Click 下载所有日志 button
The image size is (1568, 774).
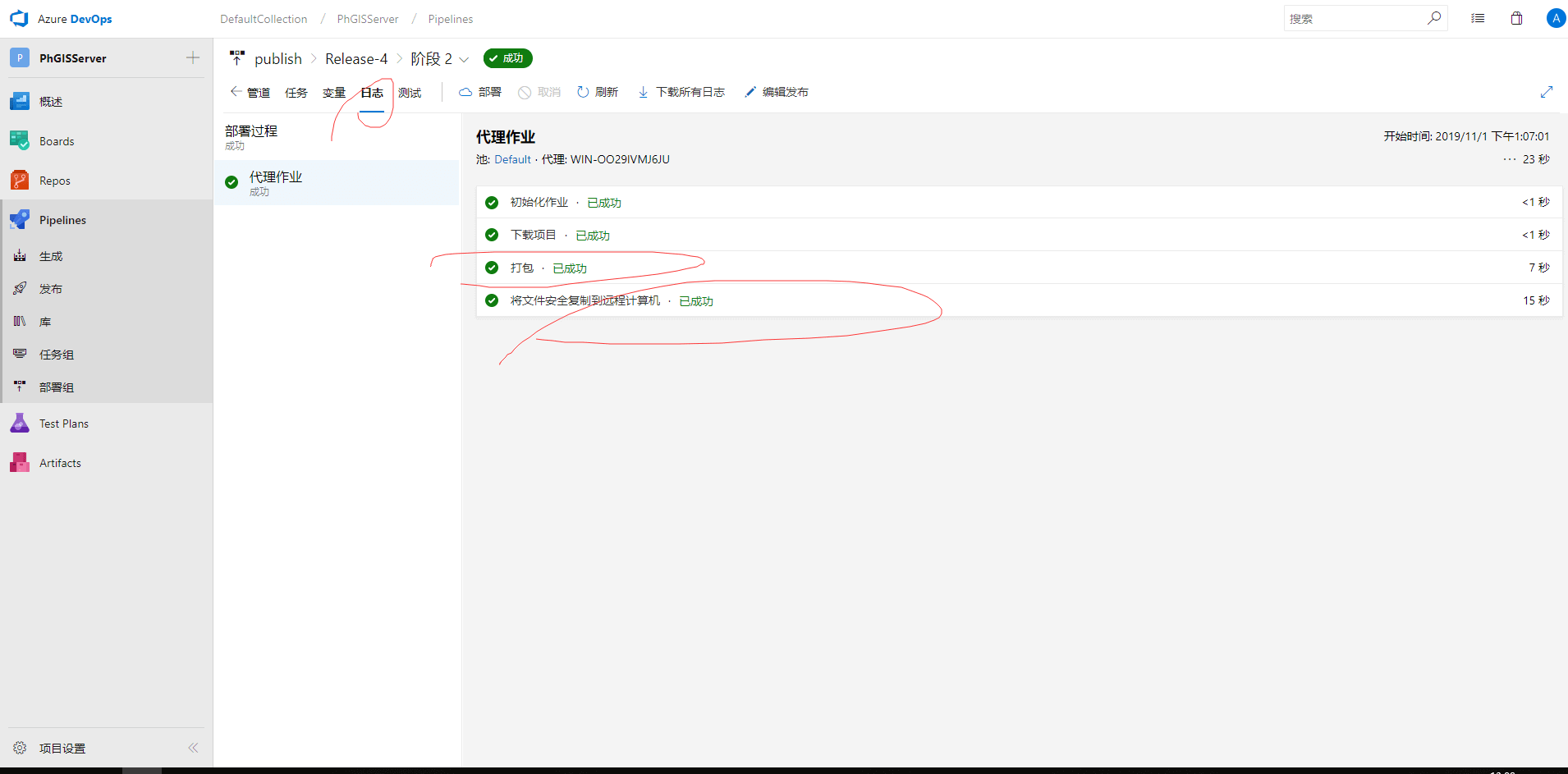[681, 92]
